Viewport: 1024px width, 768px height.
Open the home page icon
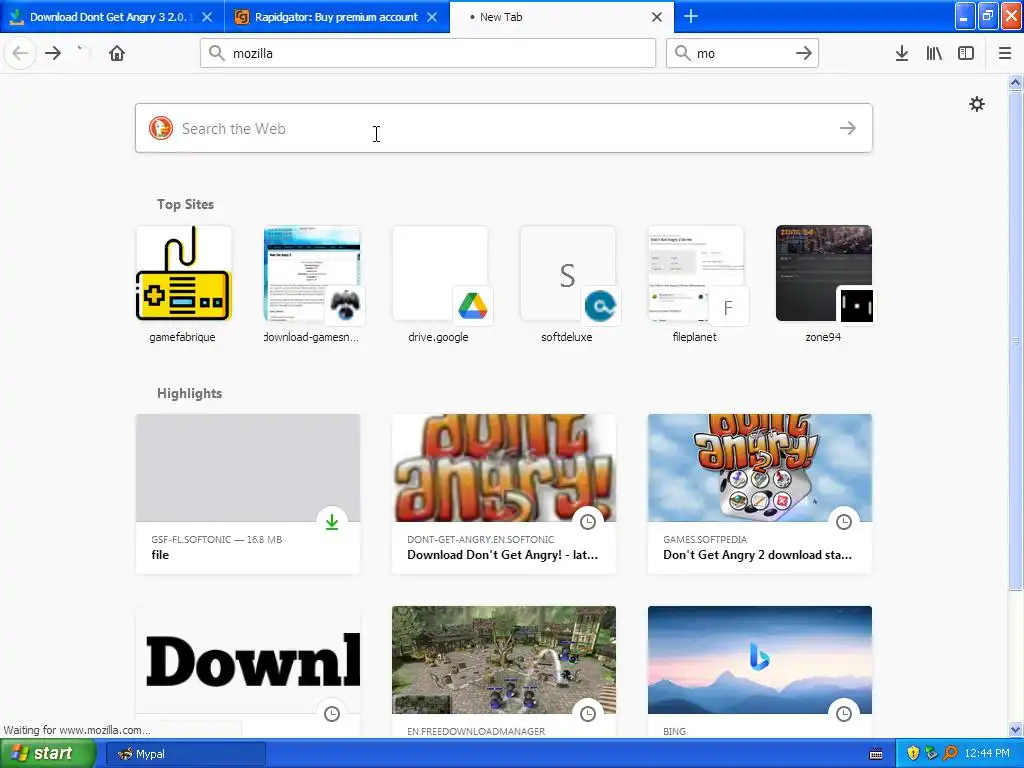point(117,53)
